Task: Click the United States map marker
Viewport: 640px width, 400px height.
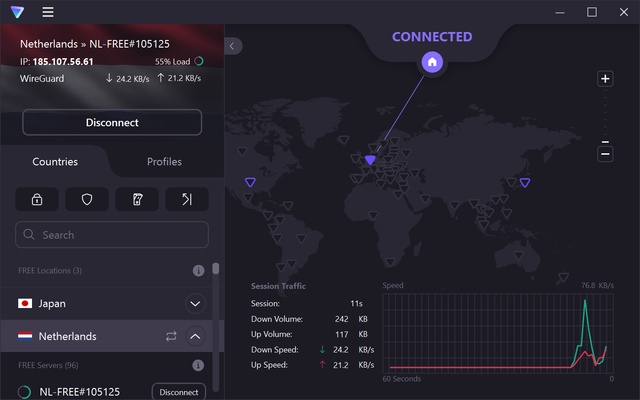Action: (250, 182)
